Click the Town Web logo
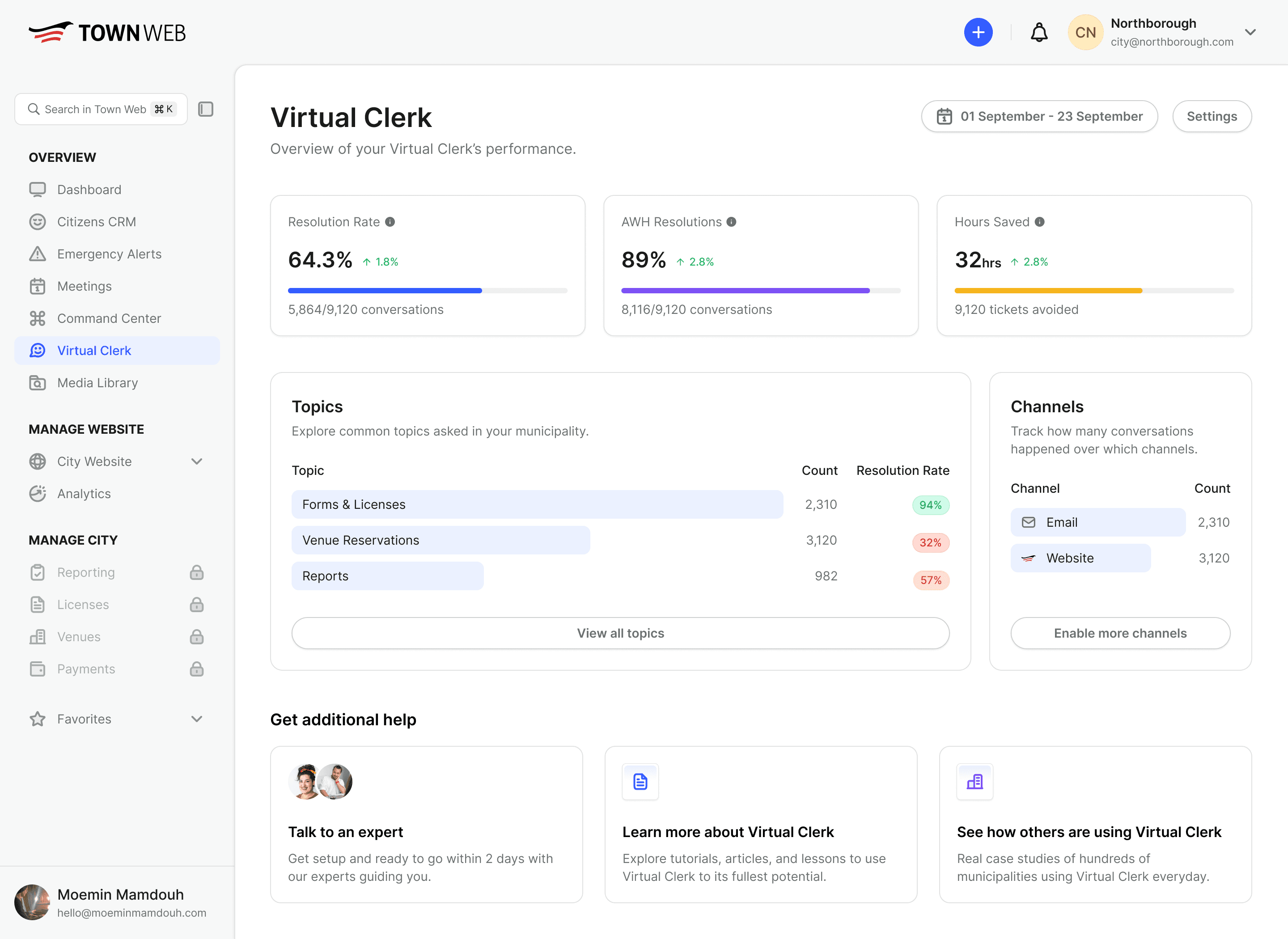Screen dimensions: 1288x939 pyautogui.click(x=107, y=32)
